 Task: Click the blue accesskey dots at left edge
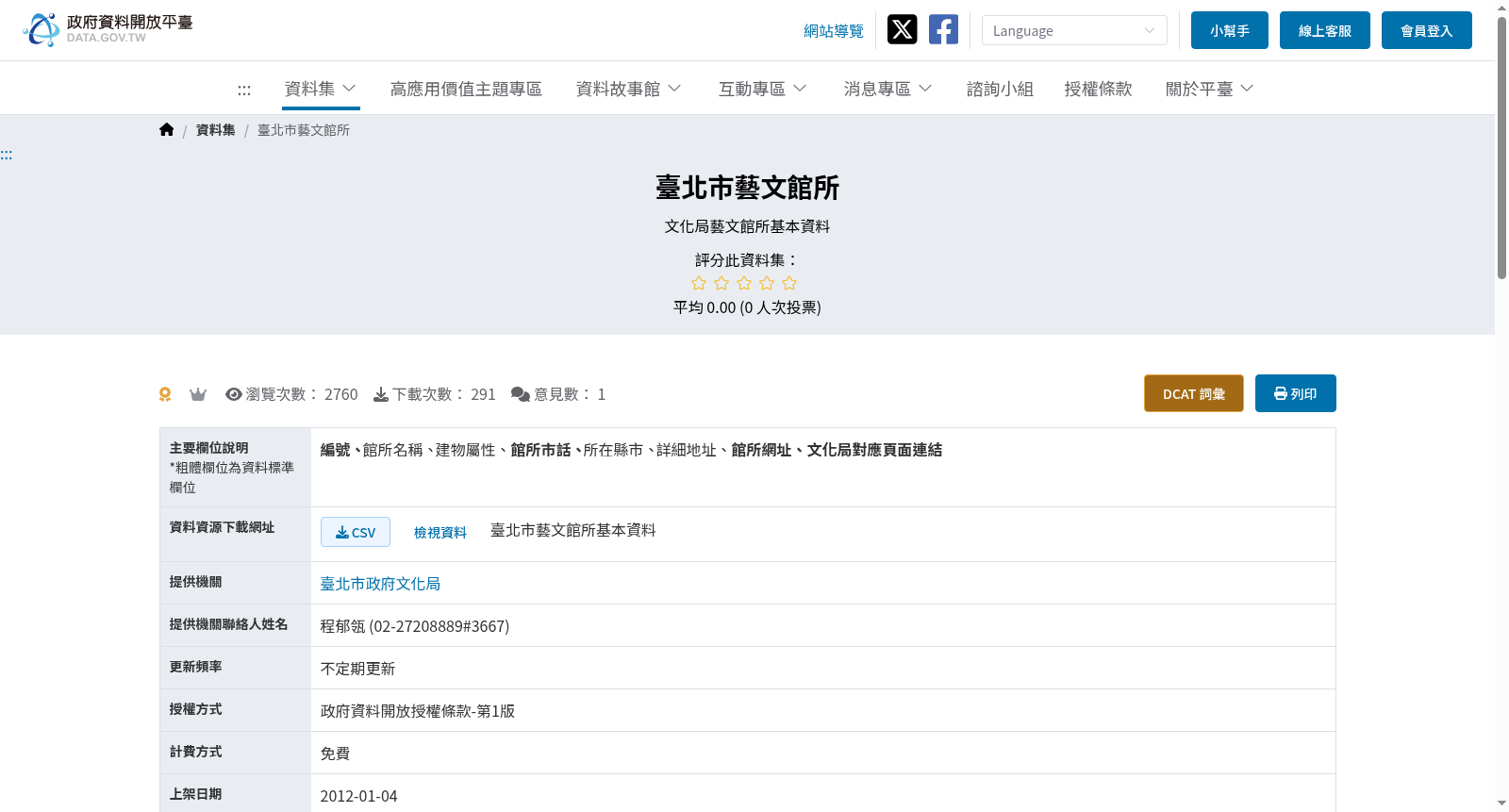click(x=7, y=155)
